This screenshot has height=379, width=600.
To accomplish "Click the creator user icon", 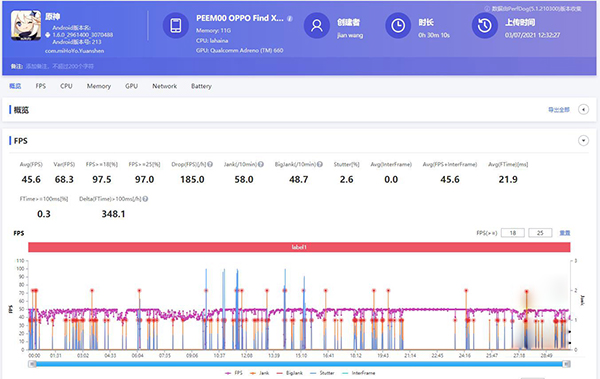I will pos(316,26).
